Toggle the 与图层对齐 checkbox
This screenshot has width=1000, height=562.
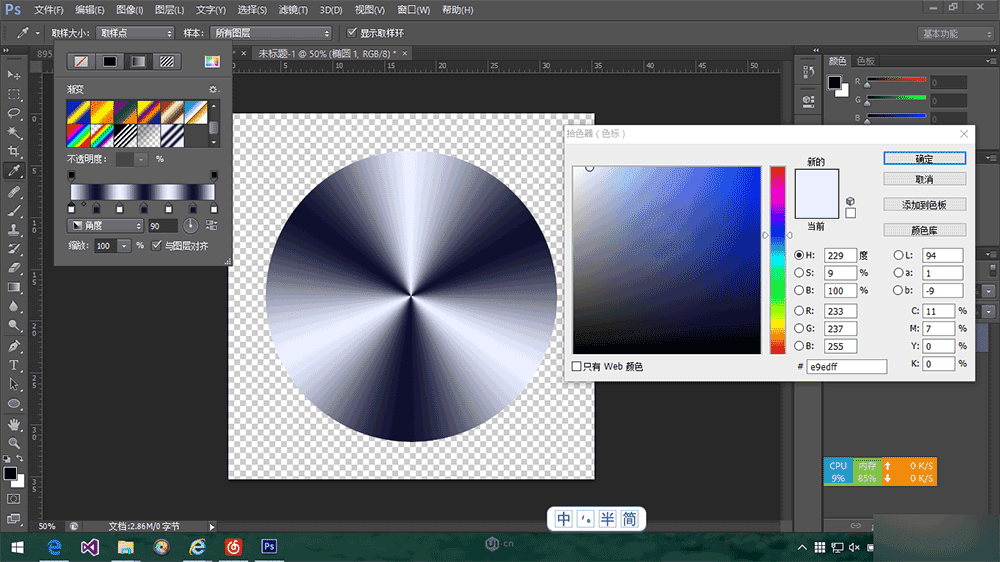pos(157,245)
